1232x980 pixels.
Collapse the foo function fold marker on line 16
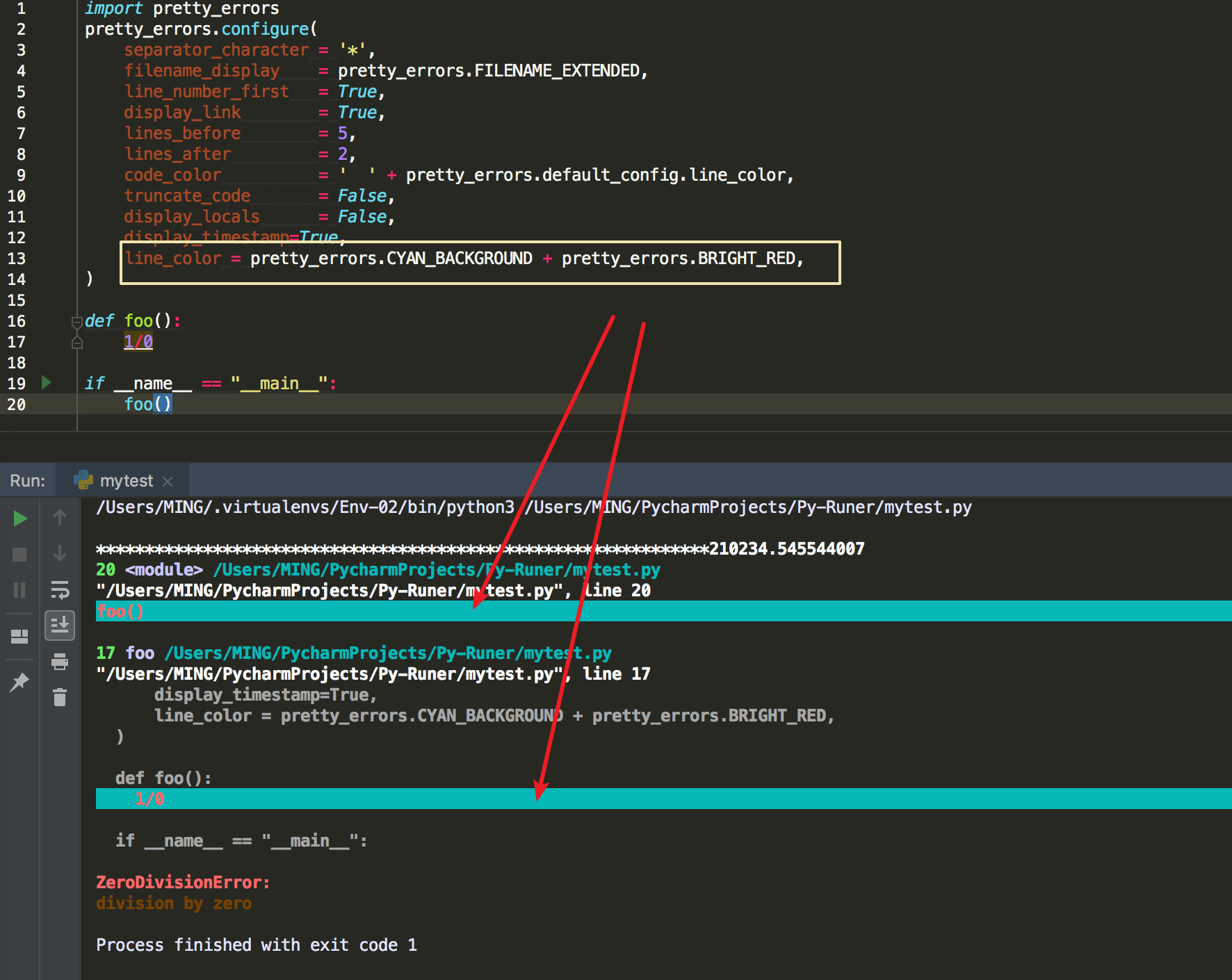[x=77, y=322]
